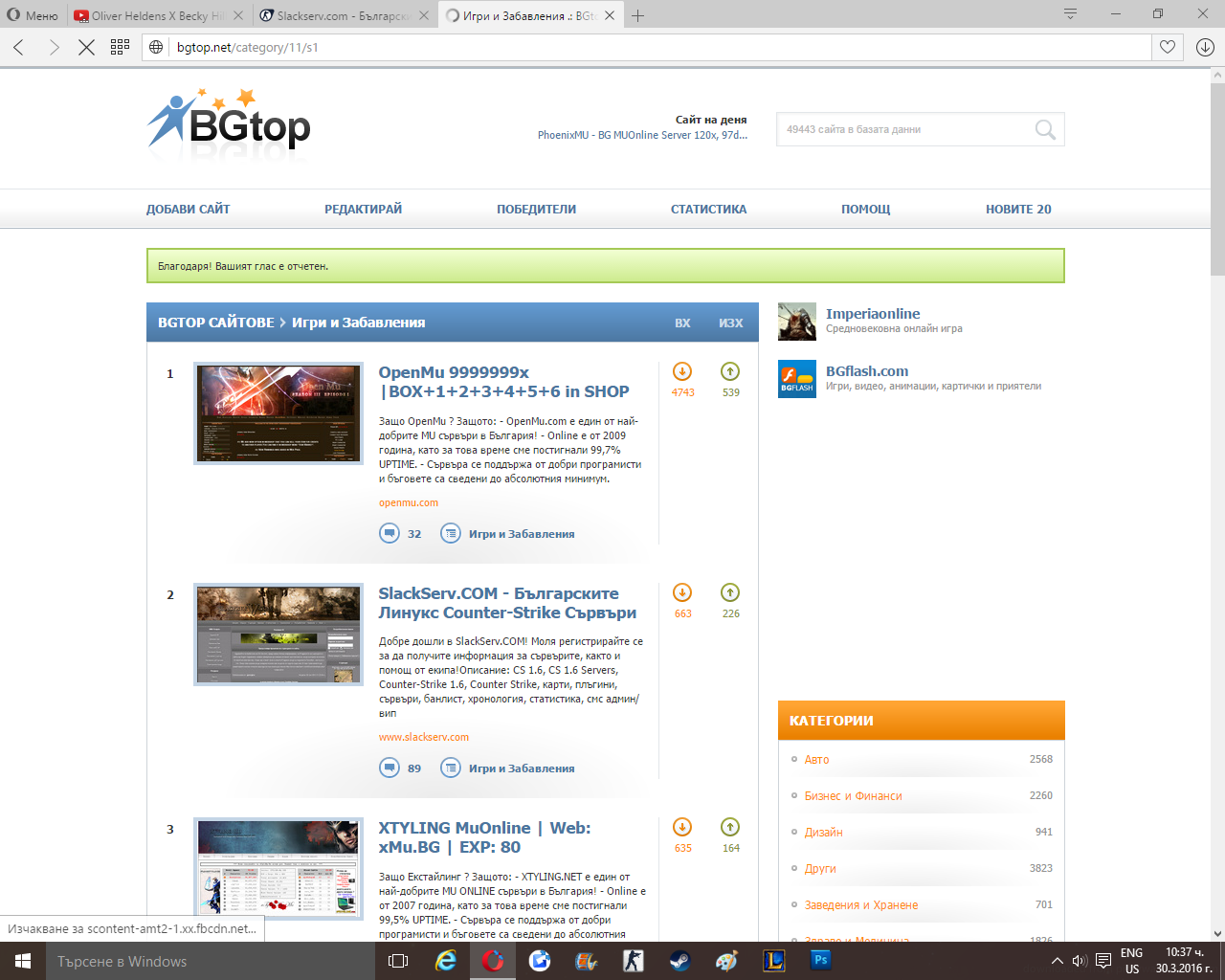Viewport: 1225px width, 980px height.
Task: Open Task View in the taskbar
Action: pyautogui.click(x=398, y=961)
